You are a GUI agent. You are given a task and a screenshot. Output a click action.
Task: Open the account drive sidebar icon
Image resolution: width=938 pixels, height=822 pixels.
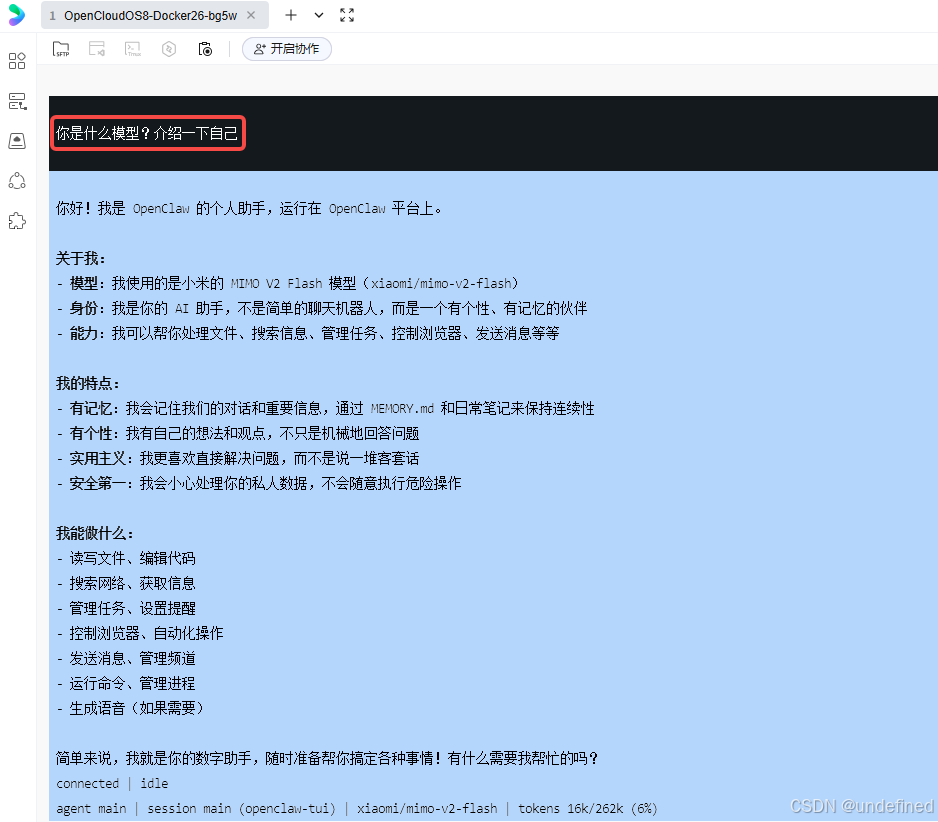click(17, 141)
